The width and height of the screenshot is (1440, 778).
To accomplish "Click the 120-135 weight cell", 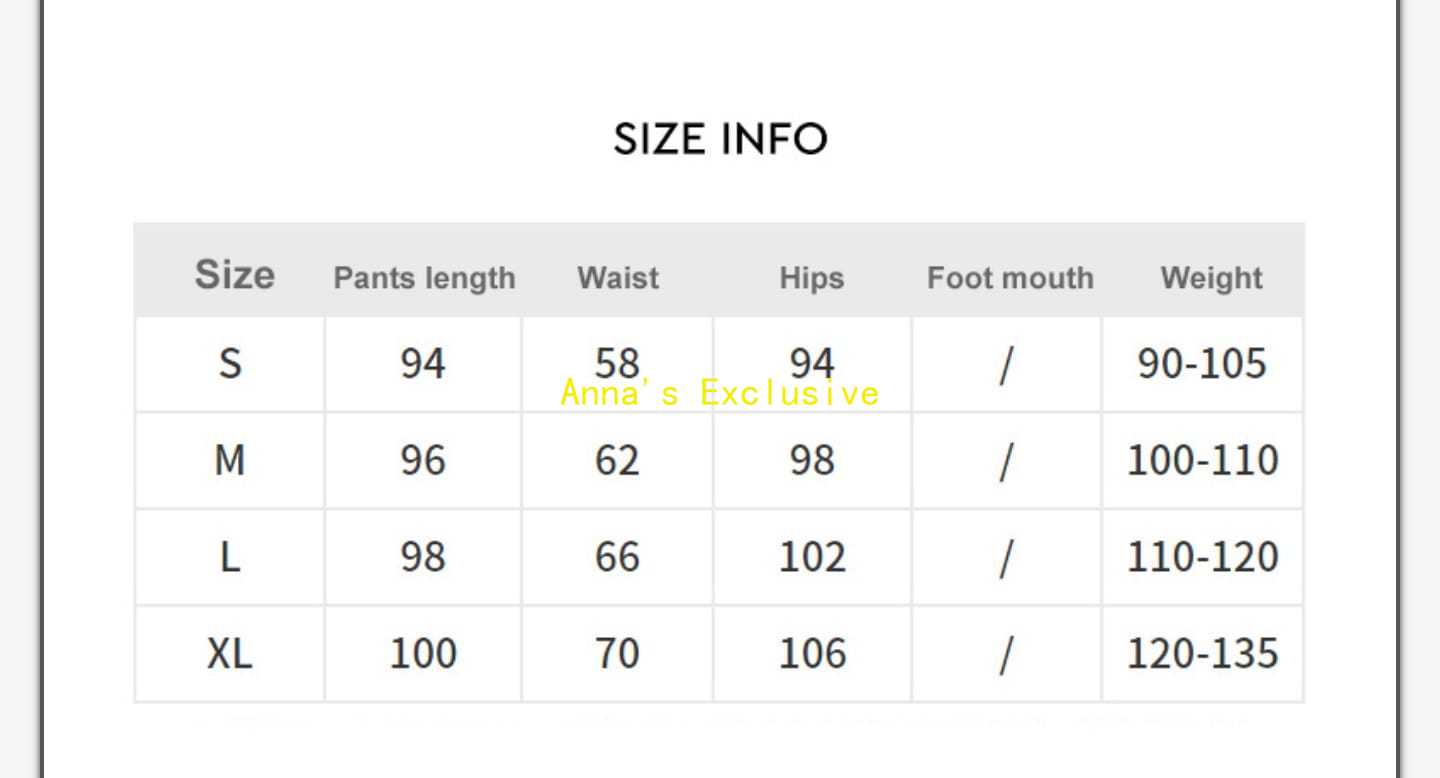I will point(1202,654).
